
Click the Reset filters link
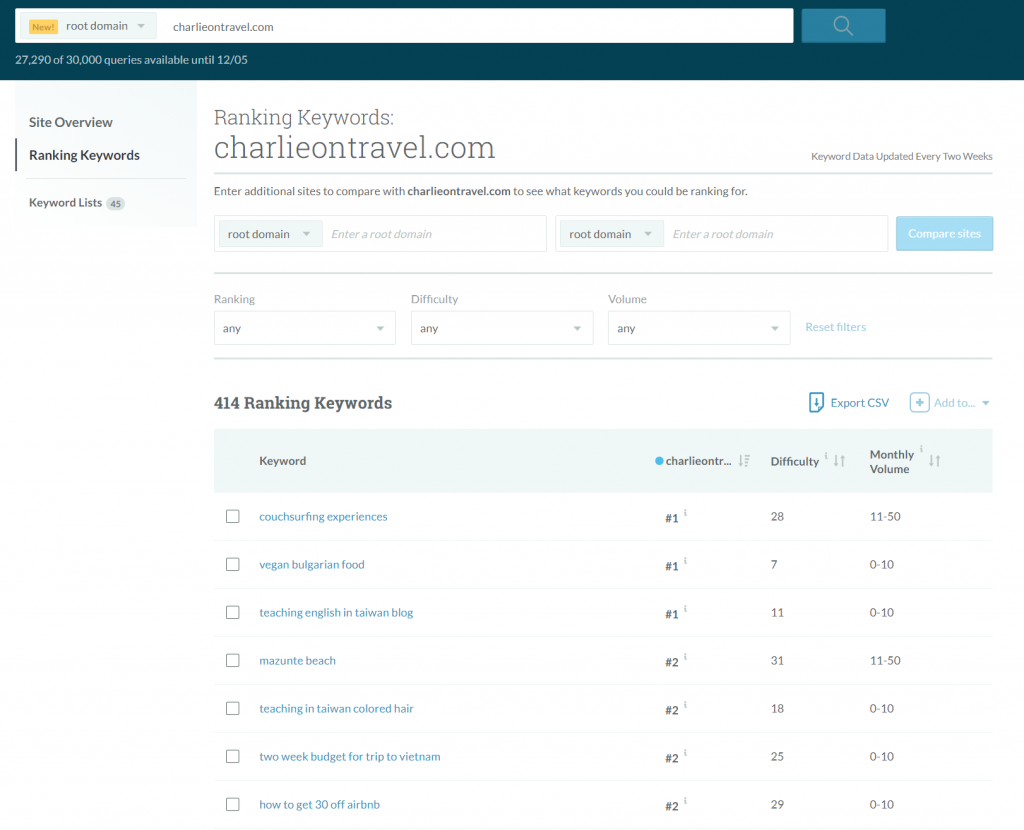click(835, 327)
